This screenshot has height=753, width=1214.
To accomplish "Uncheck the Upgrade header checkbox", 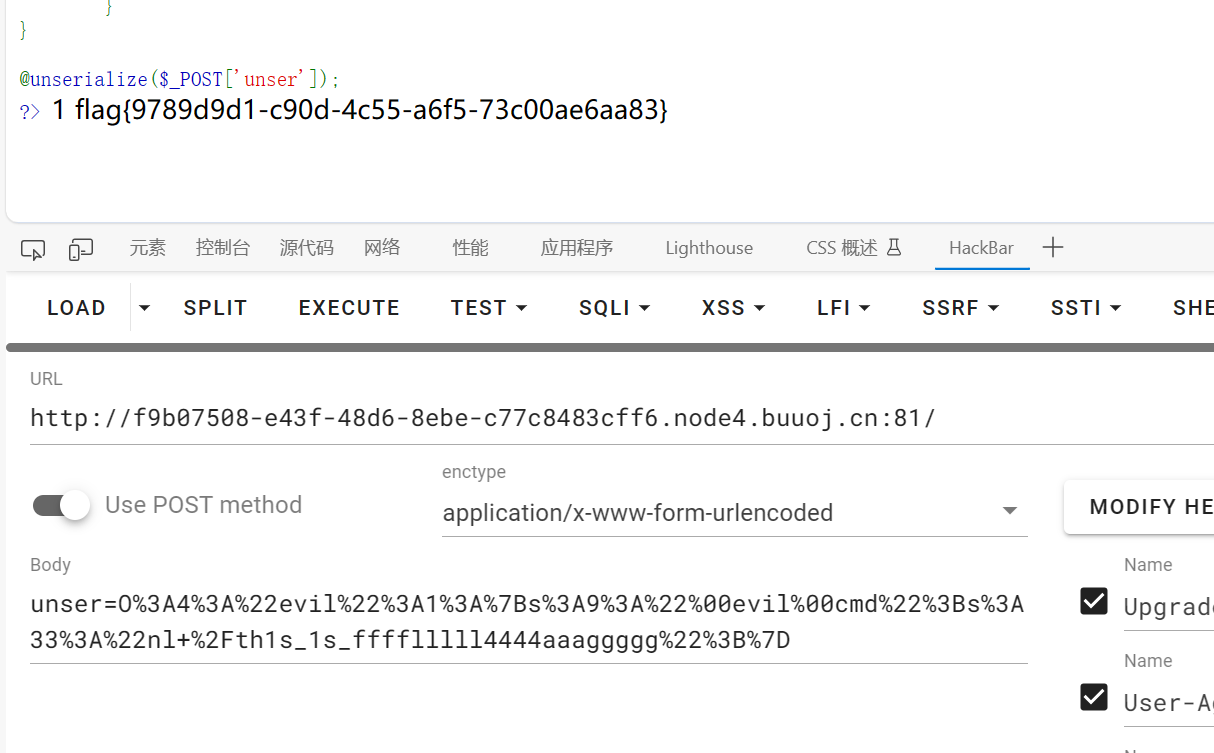I will pyautogui.click(x=1094, y=601).
